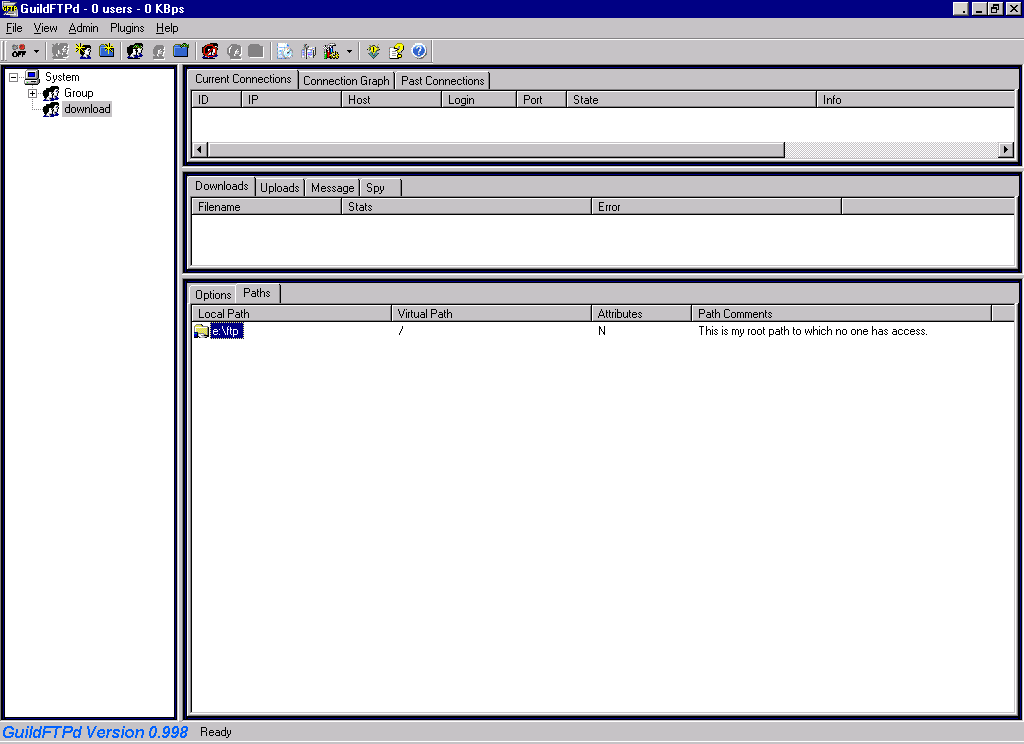Viewport: 1024px width, 744px height.
Task: Open the dropdown arrow beside the tools icon
Action: [349, 51]
